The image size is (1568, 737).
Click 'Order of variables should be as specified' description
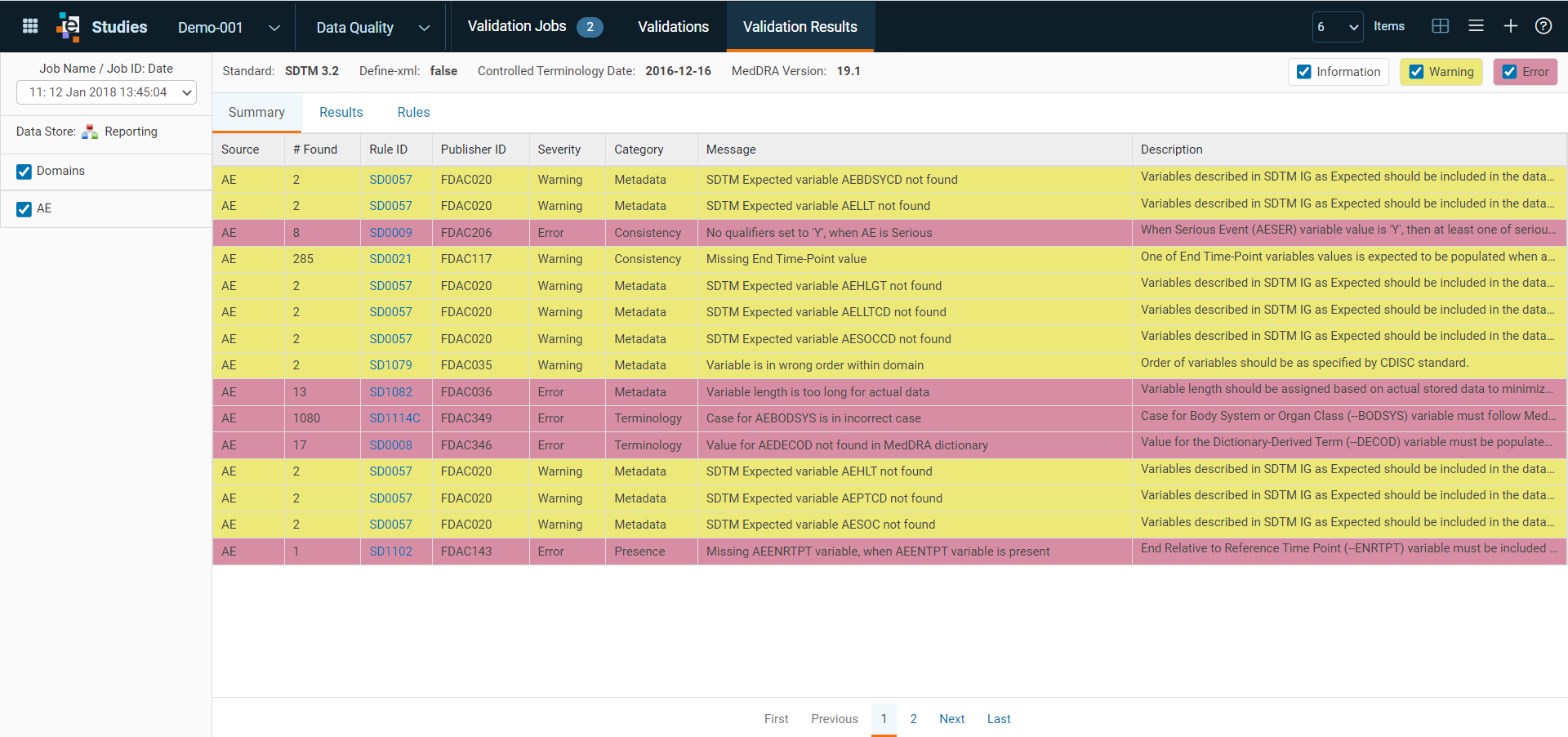[x=1304, y=363]
